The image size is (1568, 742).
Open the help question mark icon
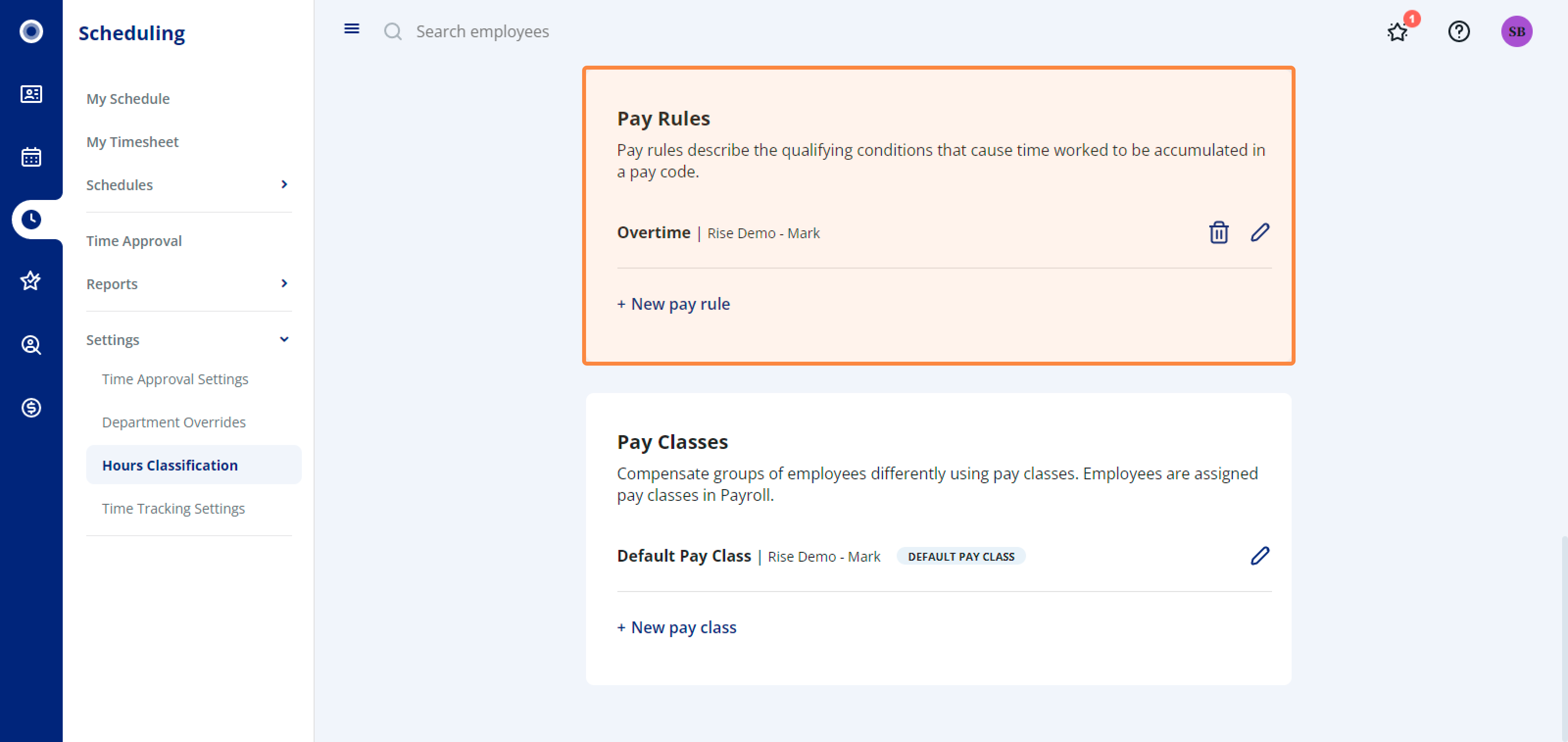point(1458,32)
